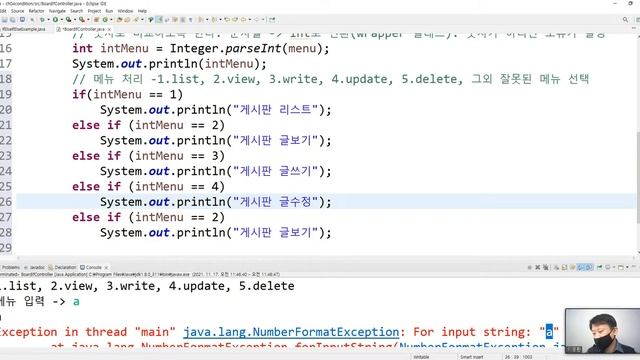Click 'Smart Insert' in the status bar
640x360 pixels.
471,357
